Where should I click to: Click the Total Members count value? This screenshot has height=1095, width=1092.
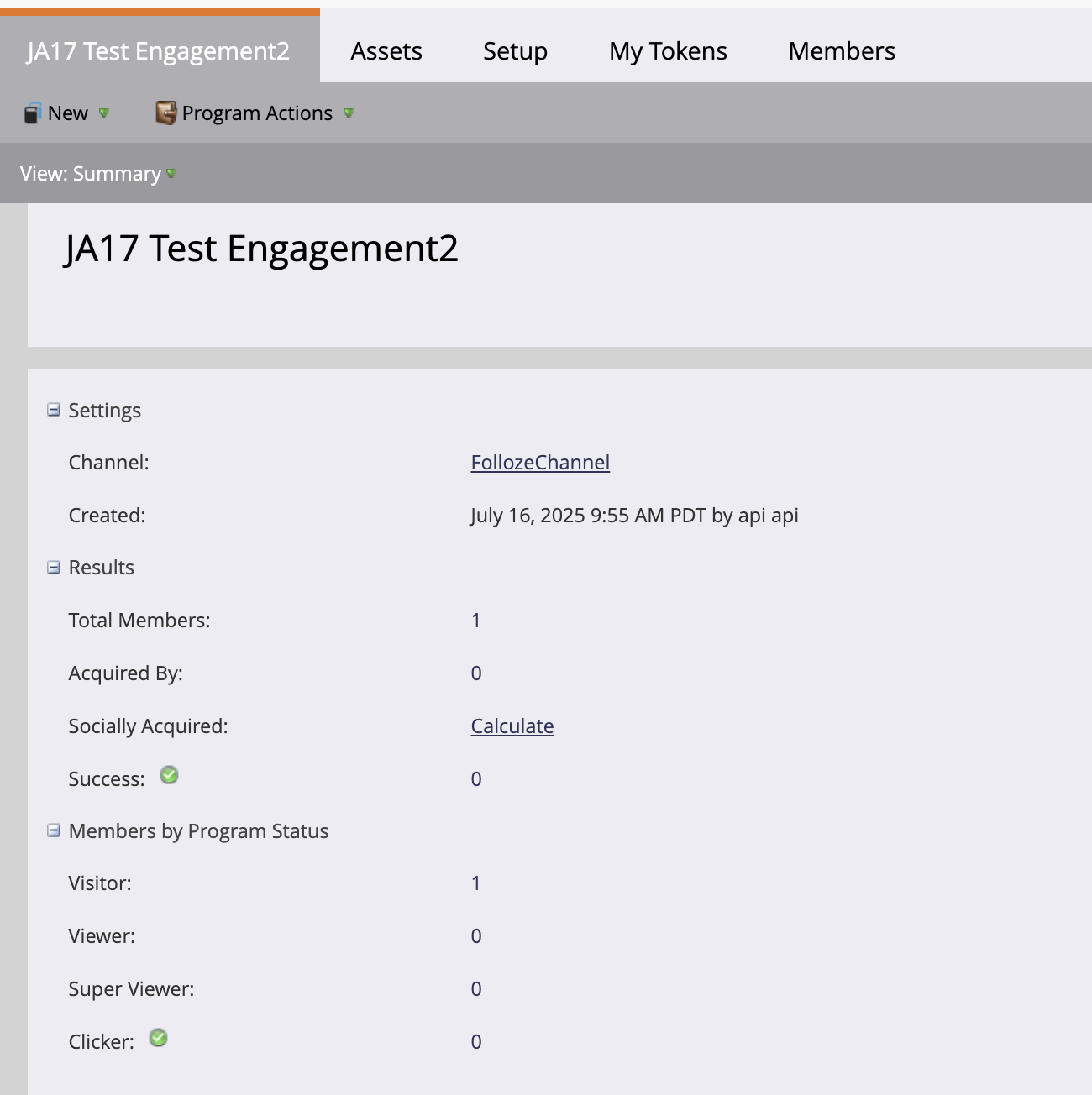(475, 621)
